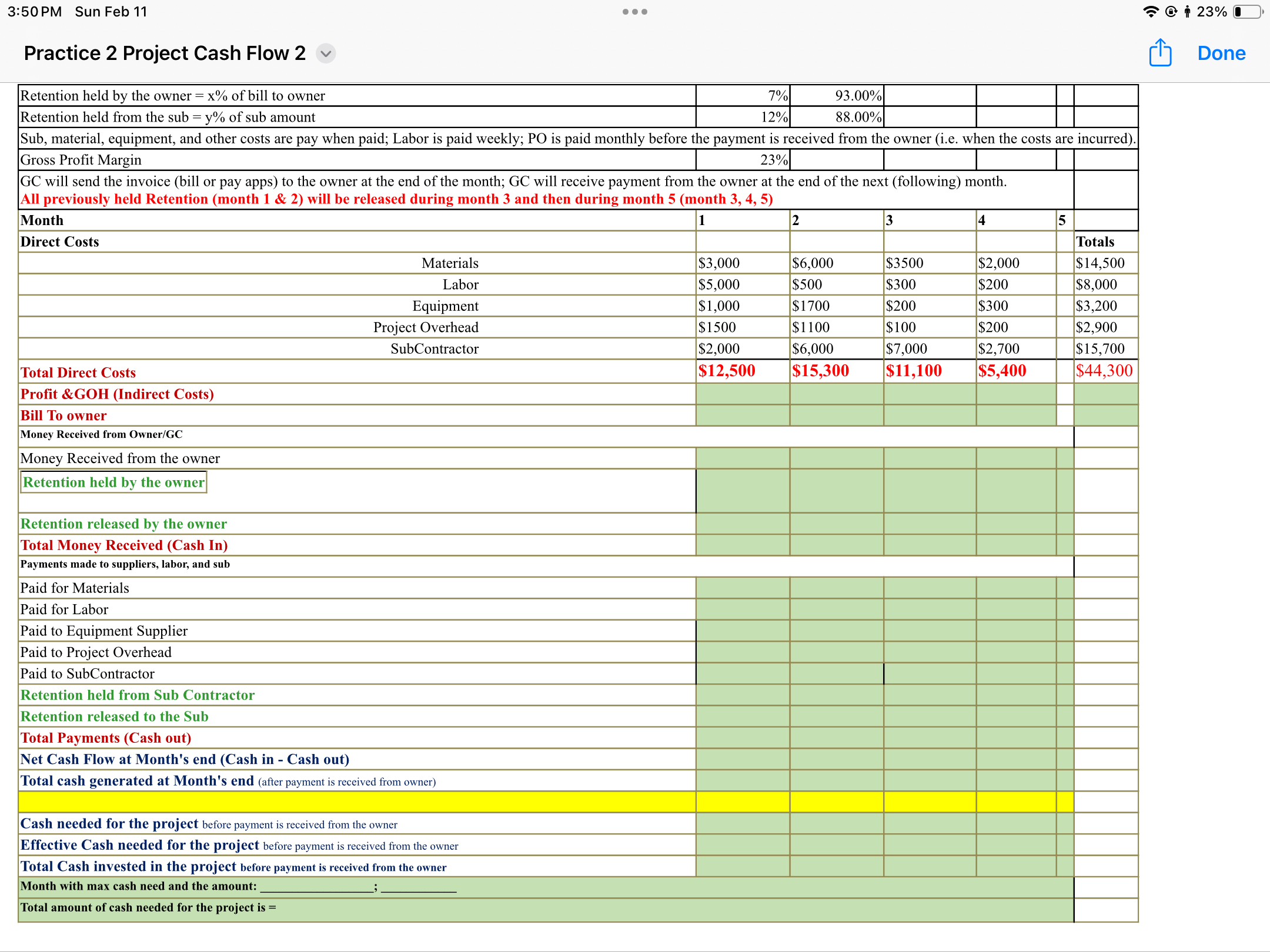Tap the share icon
This screenshot has width=1270, height=952.
coord(1160,53)
